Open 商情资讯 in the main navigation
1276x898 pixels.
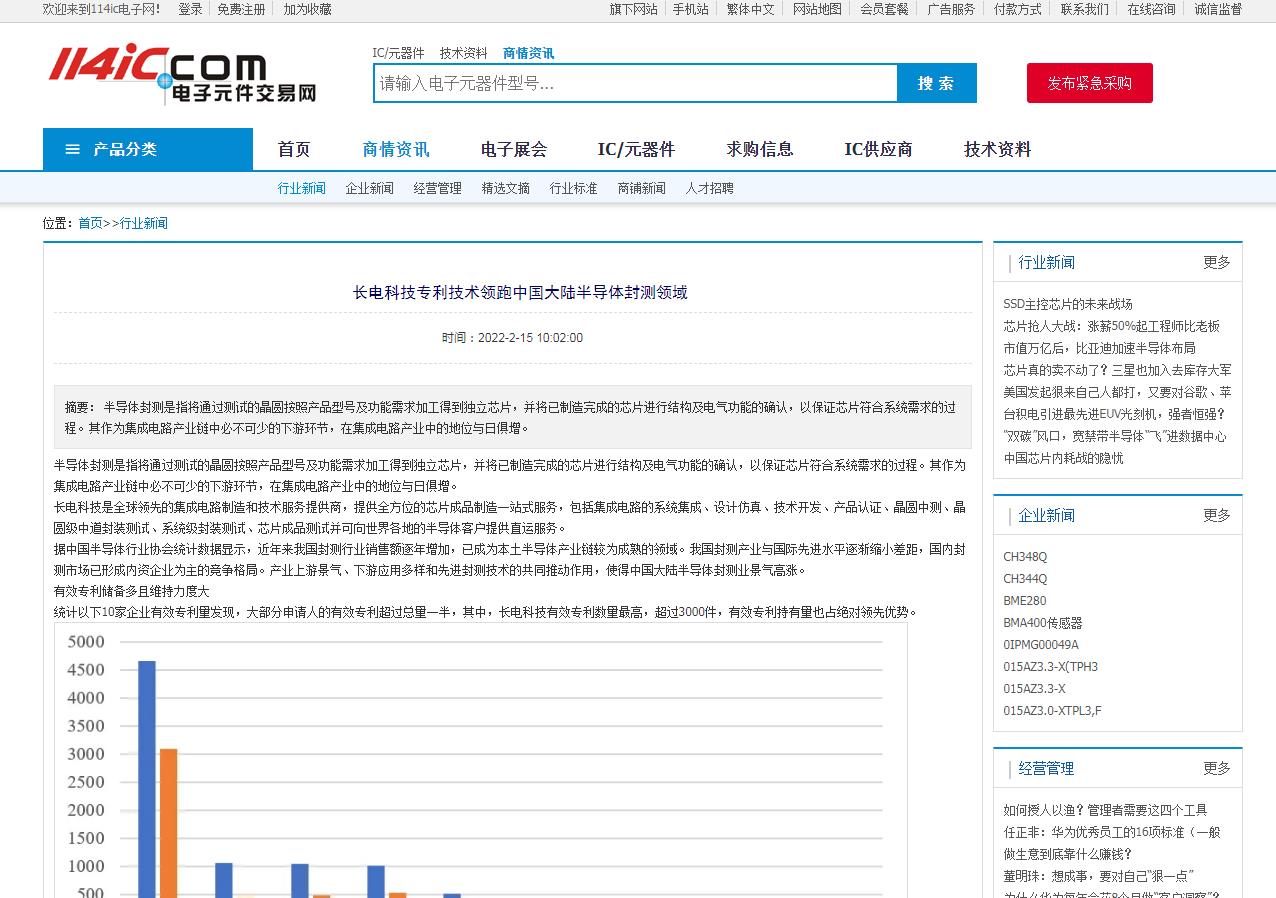coord(396,149)
